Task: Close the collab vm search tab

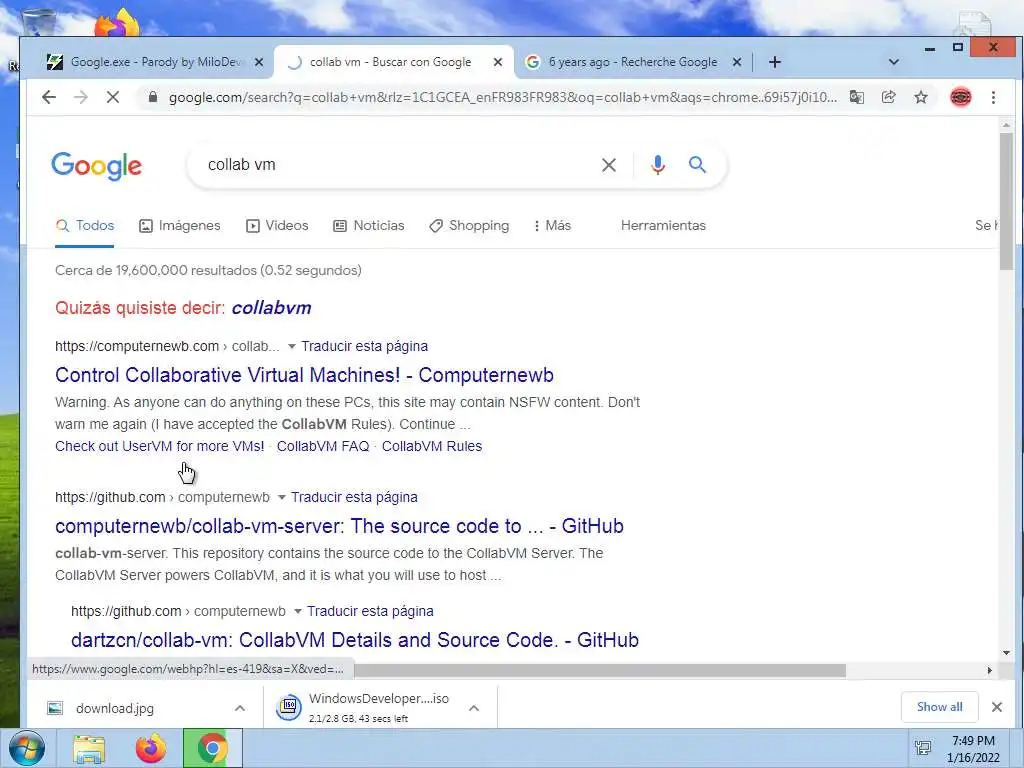Action: pos(498,62)
